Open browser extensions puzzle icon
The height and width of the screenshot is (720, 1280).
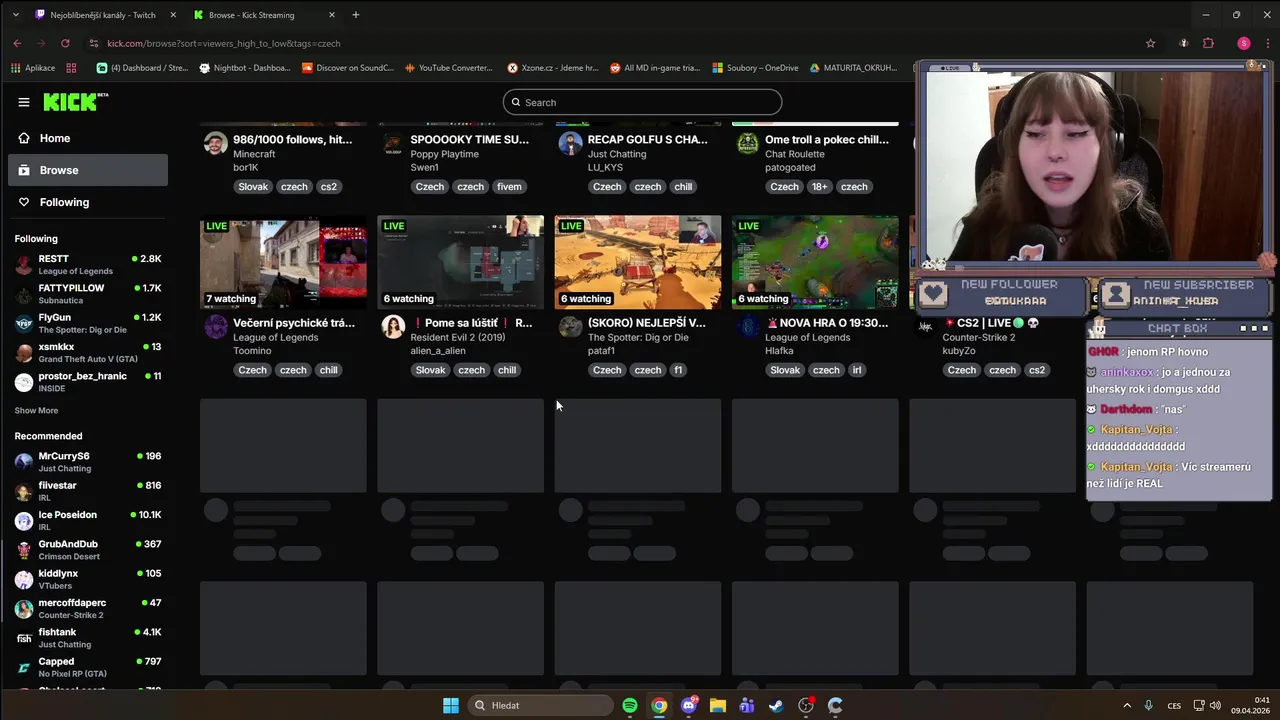1208,43
